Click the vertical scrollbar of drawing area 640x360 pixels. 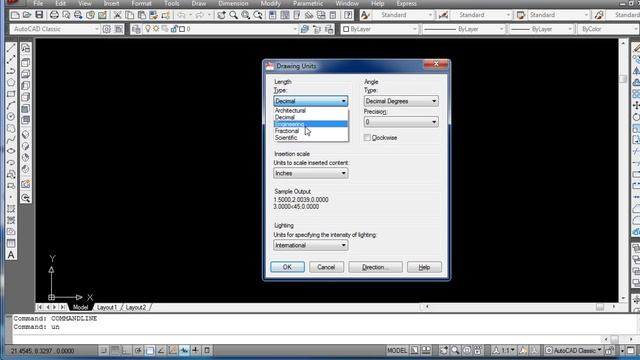pos(623,170)
